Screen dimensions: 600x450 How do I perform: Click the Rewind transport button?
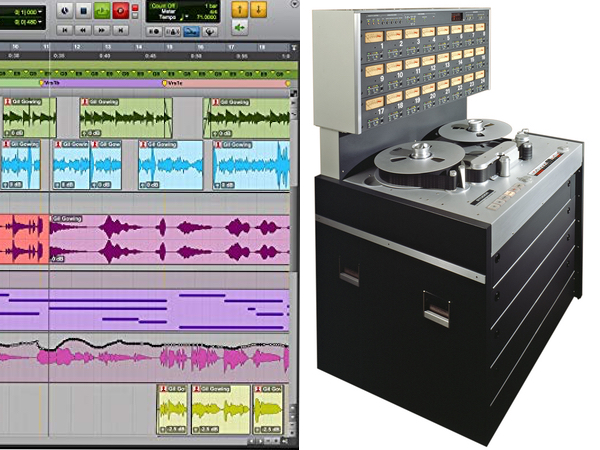(x=83, y=30)
